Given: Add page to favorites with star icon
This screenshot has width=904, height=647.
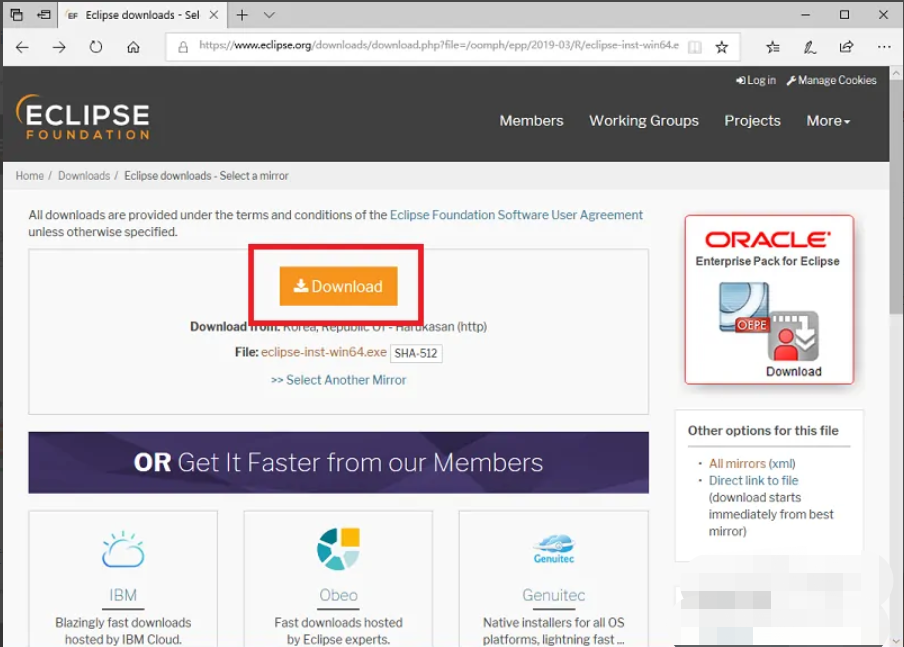Looking at the screenshot, I should 721,47.
